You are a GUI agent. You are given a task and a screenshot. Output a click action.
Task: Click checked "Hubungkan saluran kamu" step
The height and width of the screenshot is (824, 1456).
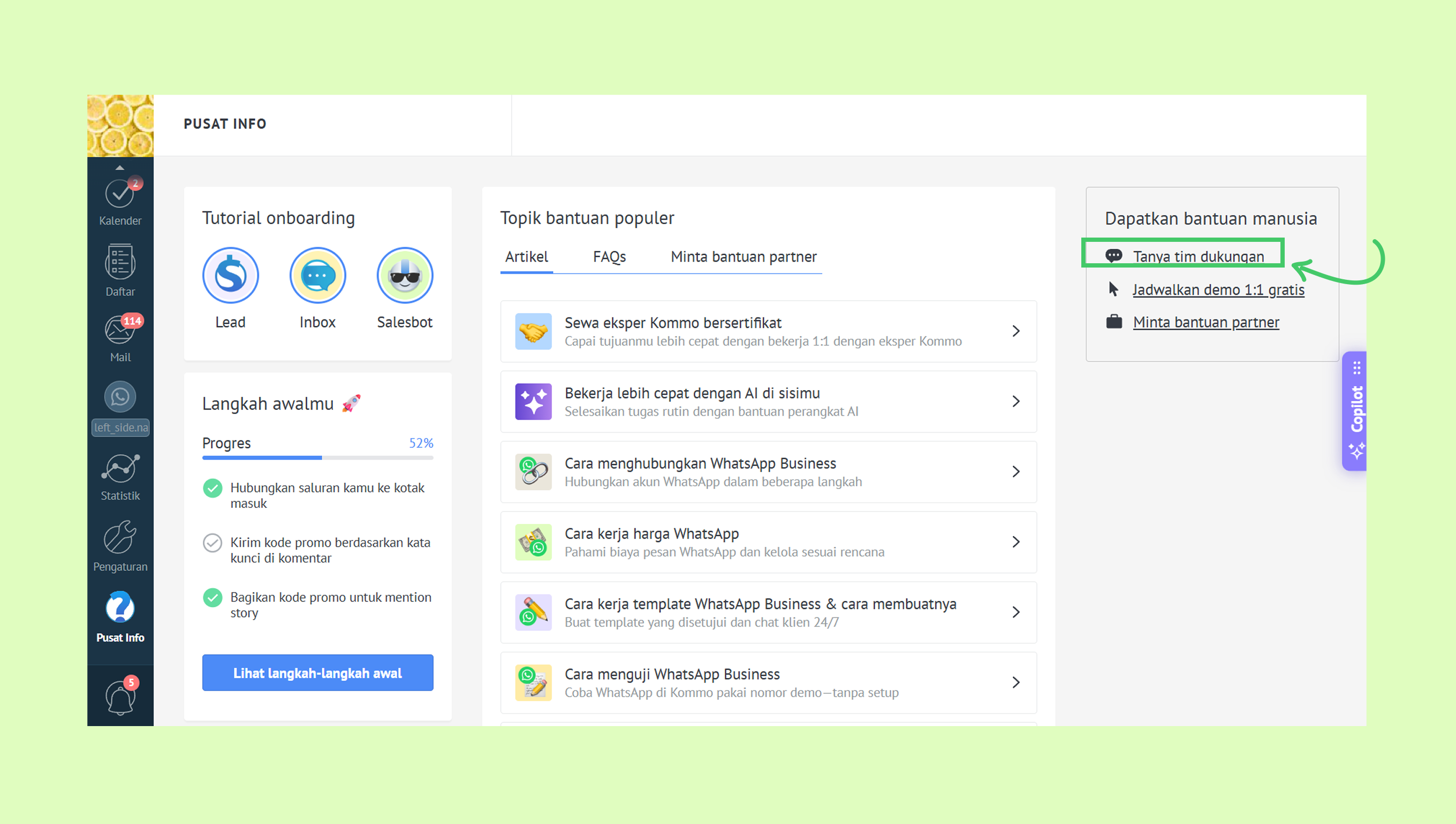tap(213, 488)
